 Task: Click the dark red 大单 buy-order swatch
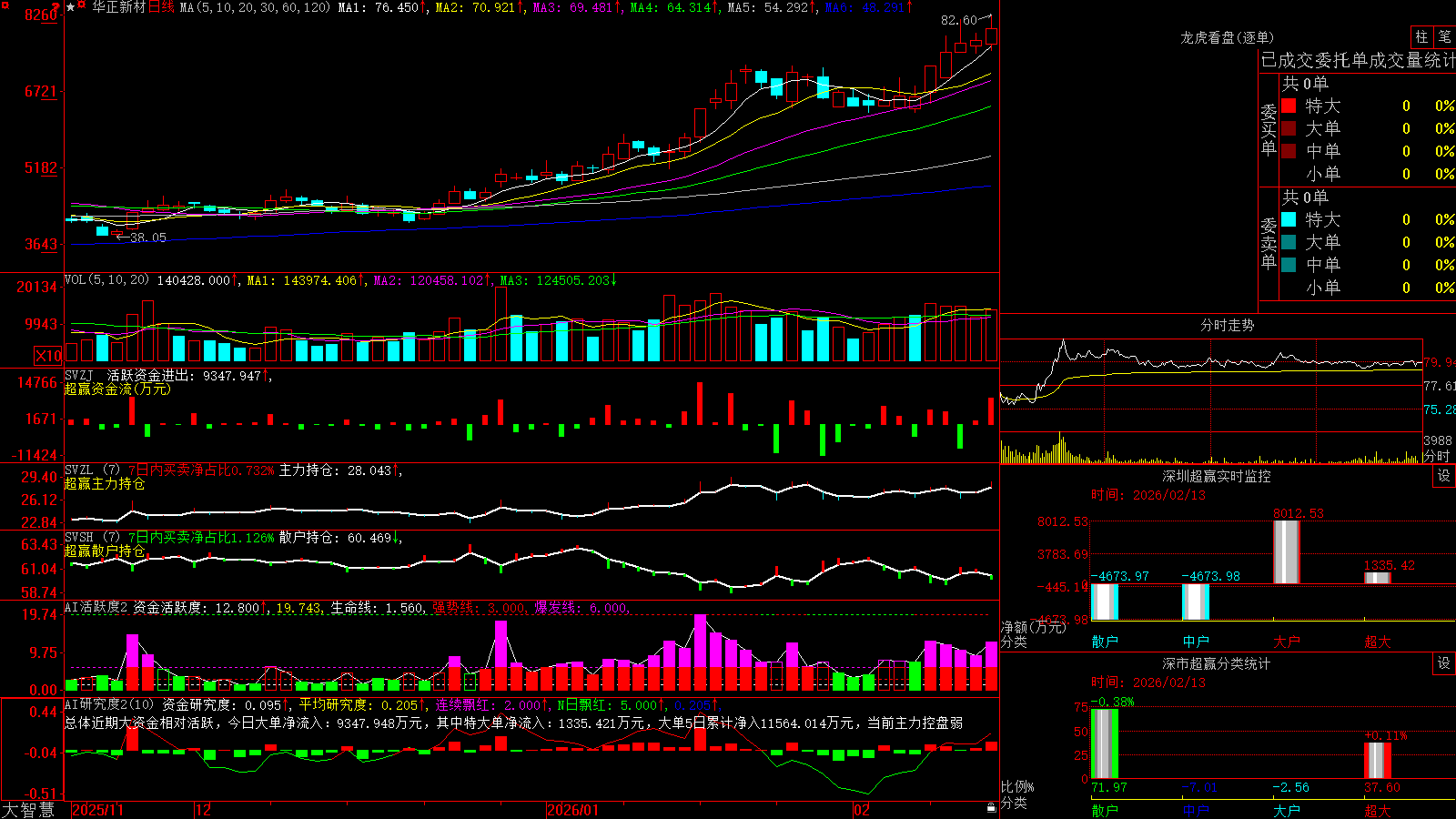point(1289,128)
